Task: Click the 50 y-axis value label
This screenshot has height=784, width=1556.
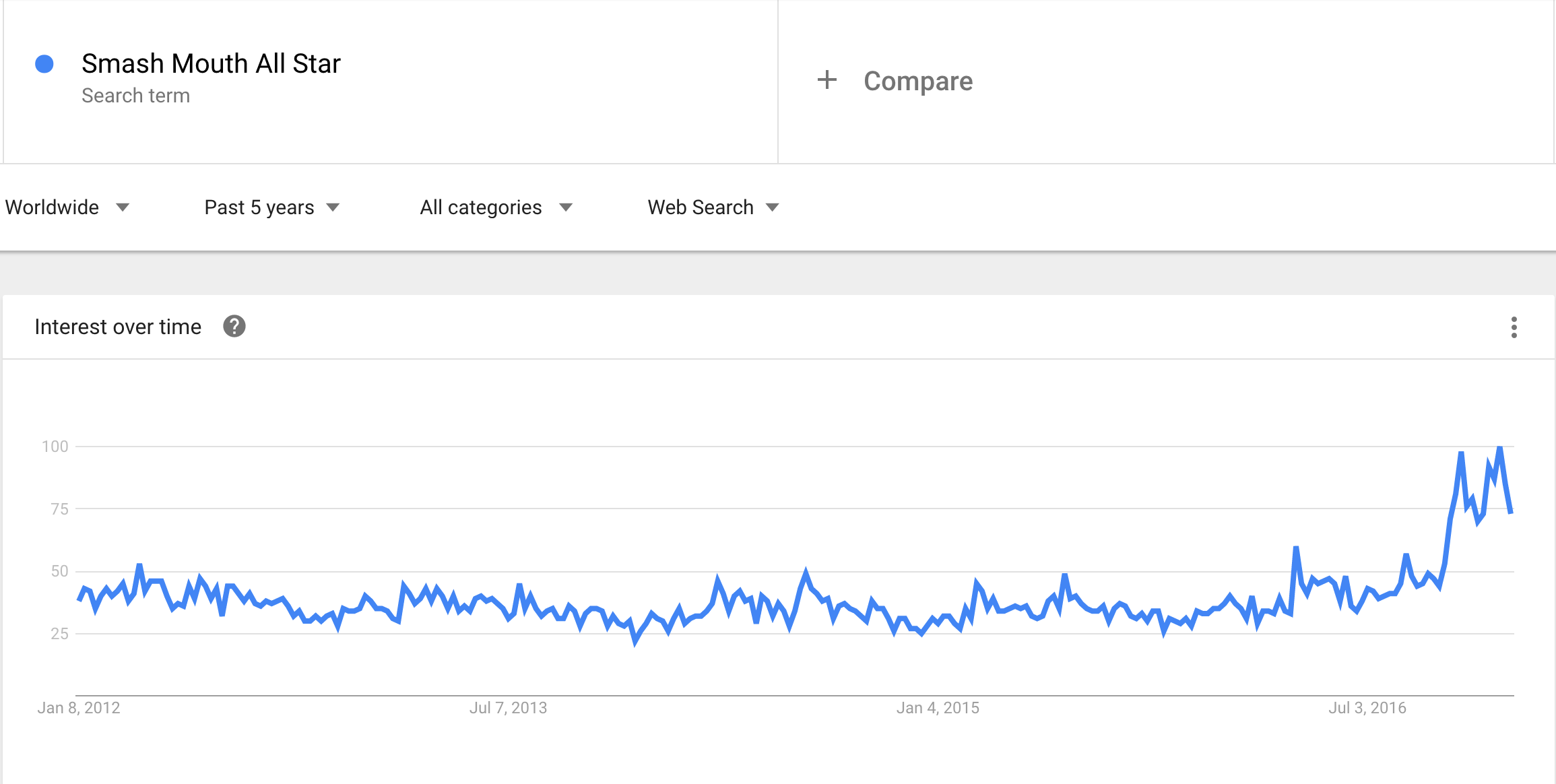Action: coord(59,571)
